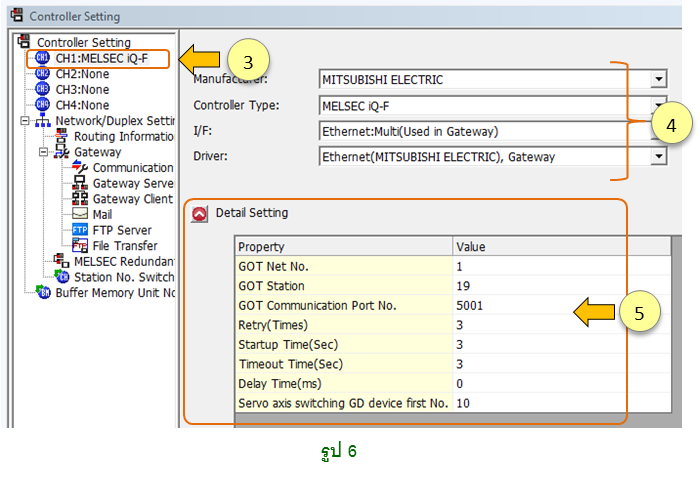Edit Servo axis switching GD device value 10
This screenshot has height=483, width=700.
[x=562, y=403]
